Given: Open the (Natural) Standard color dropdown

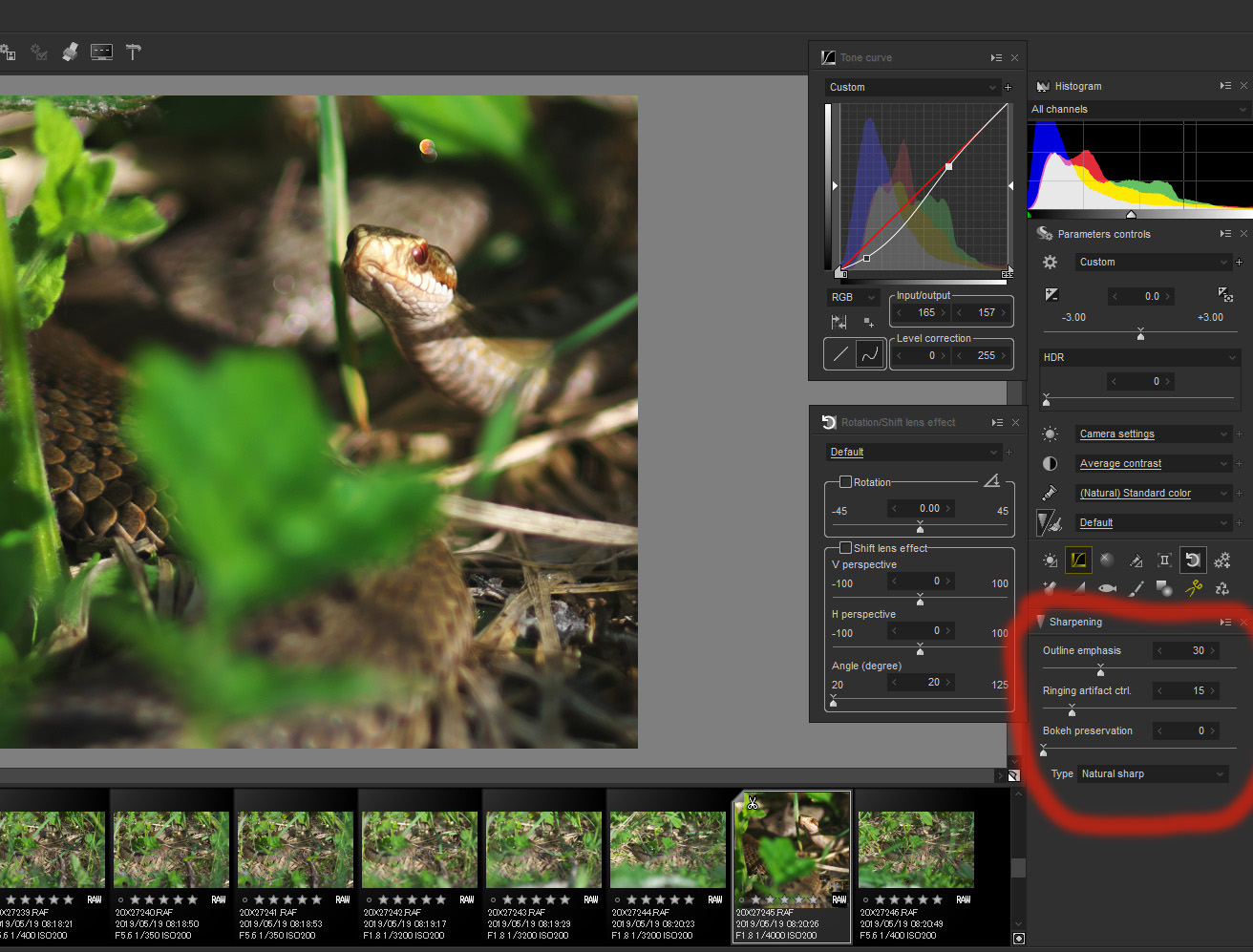Looking at the screenshot, I should pos(1154,493).
